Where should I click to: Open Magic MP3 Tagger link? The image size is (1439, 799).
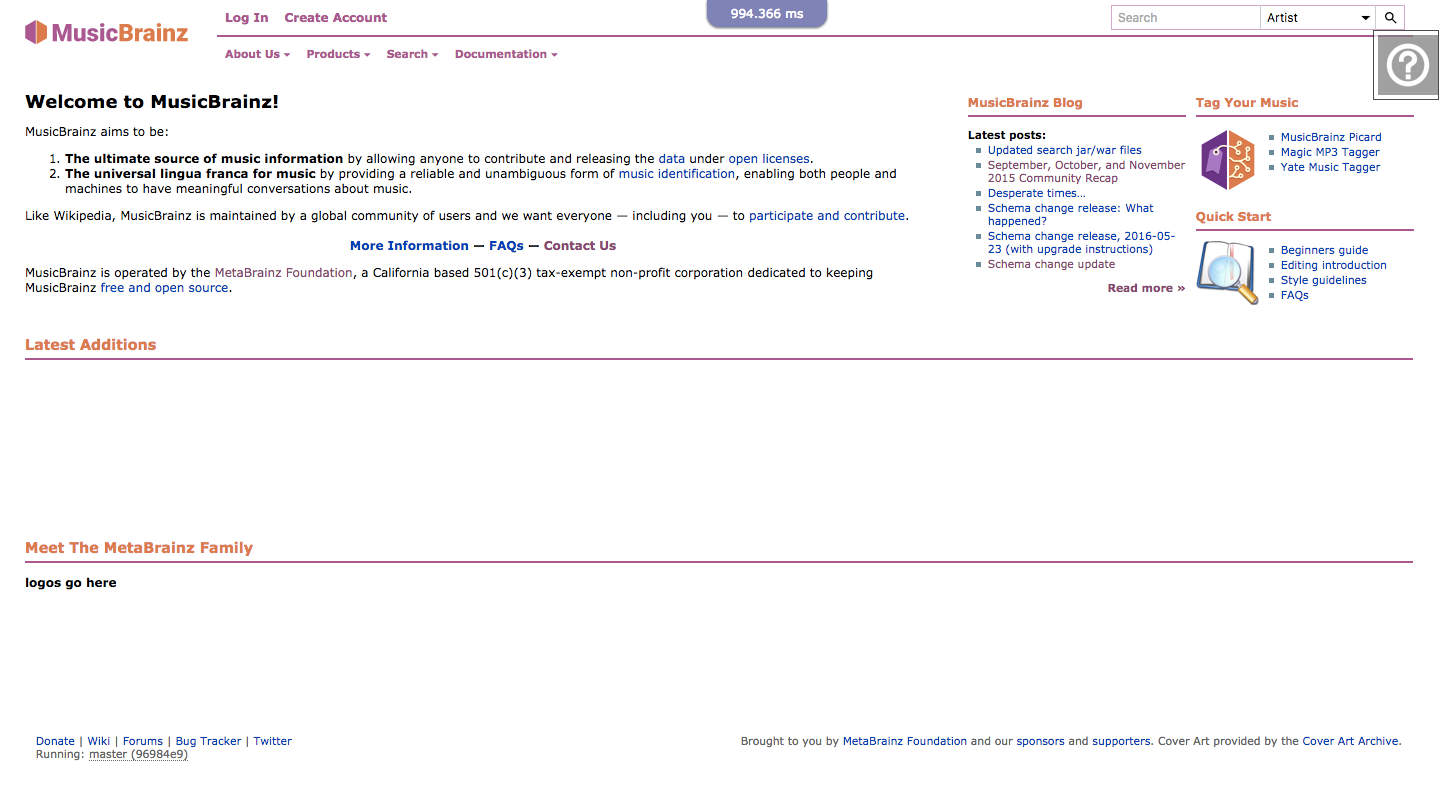(x=1330, y=152)
